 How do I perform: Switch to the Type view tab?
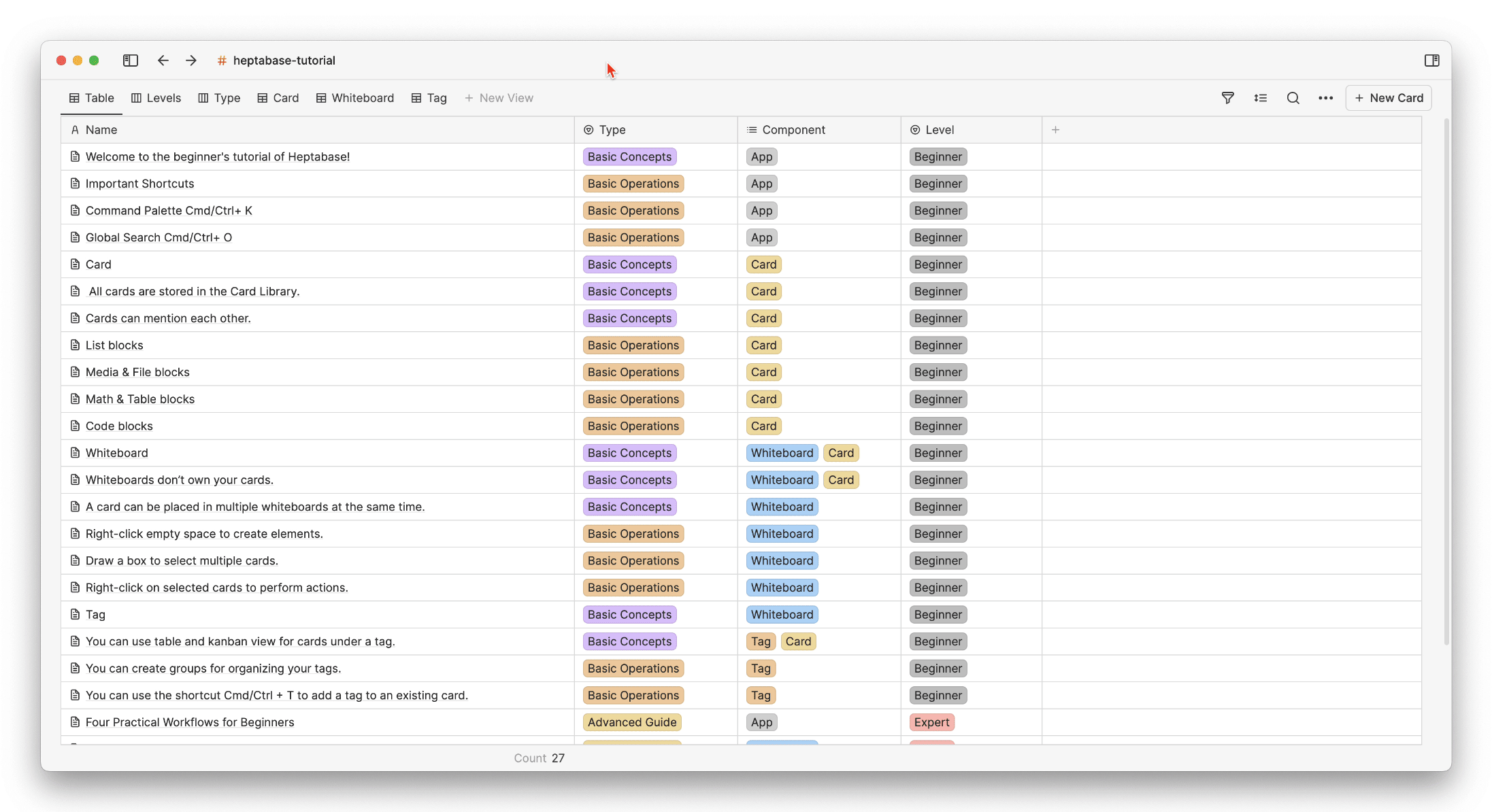click(x=219, y=98)
